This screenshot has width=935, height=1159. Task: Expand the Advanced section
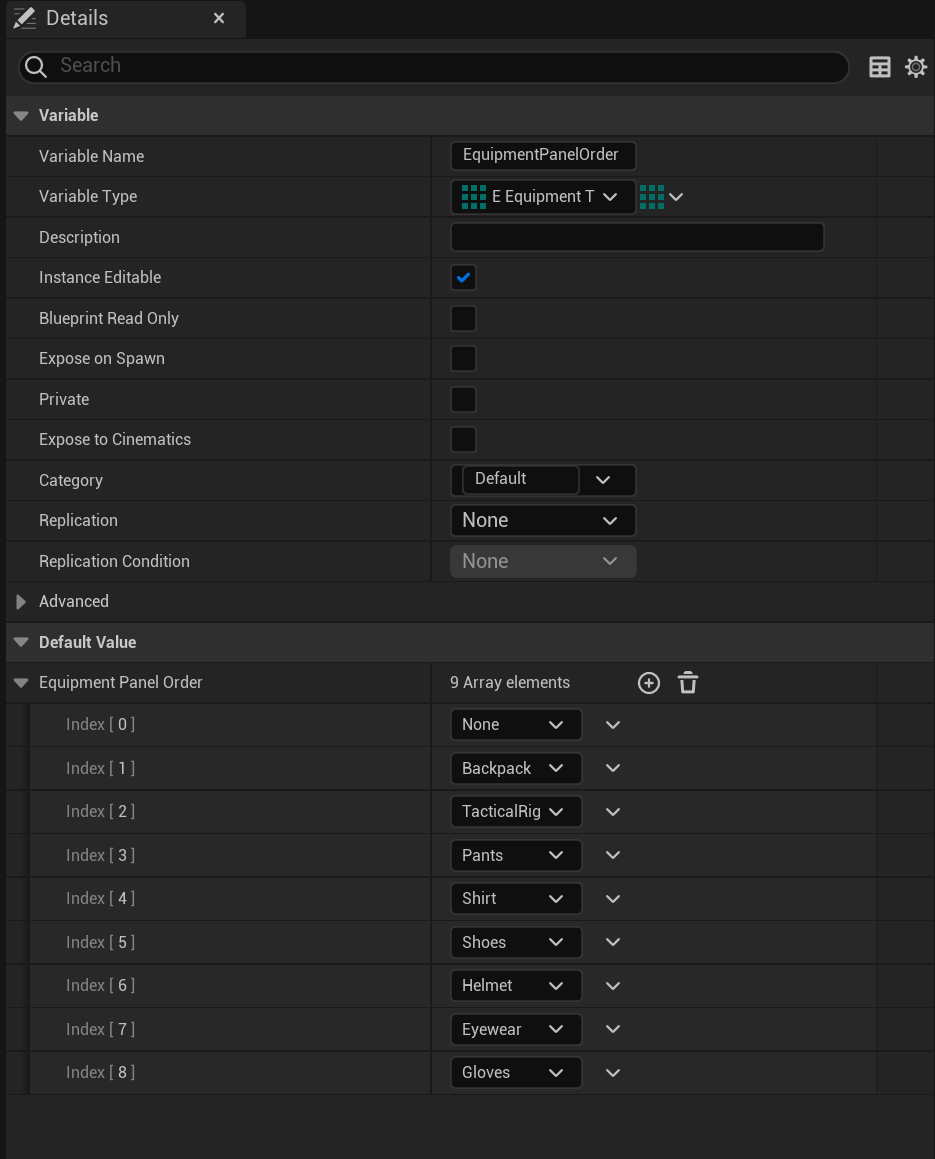[x=21, y=602]
